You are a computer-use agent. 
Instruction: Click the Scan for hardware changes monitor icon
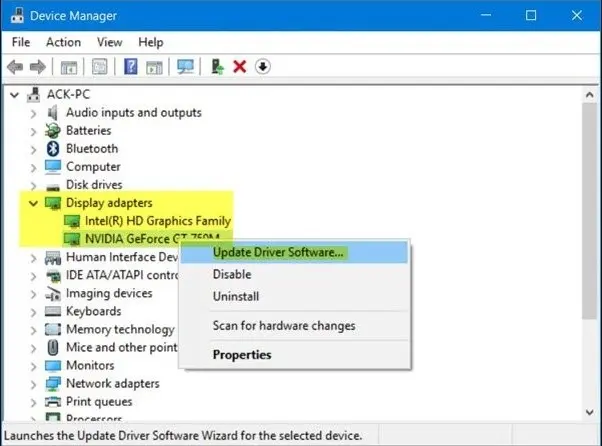tap(185, 66)
